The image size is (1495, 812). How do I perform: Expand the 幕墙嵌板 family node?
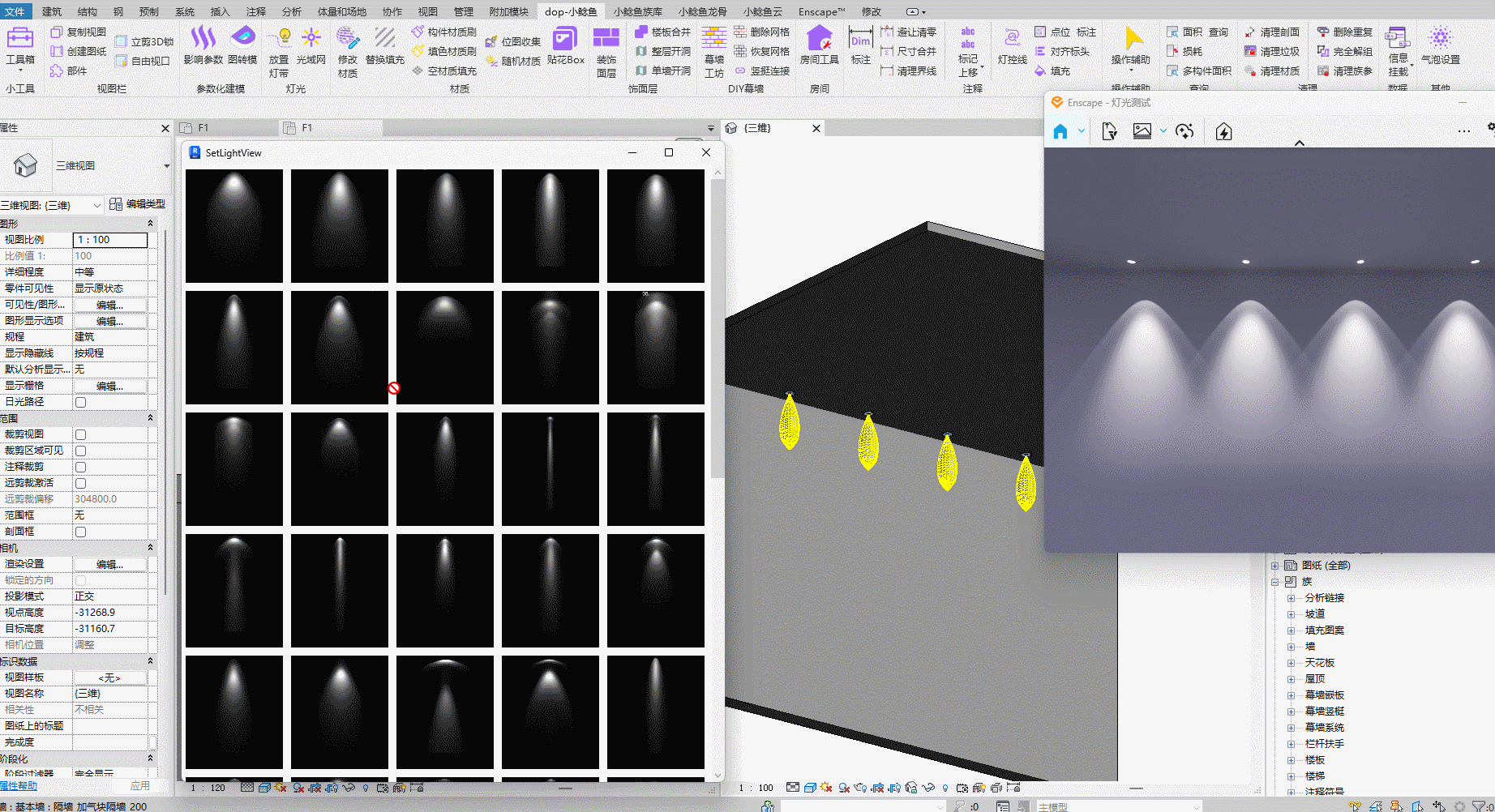click(x=1291, y=695)
